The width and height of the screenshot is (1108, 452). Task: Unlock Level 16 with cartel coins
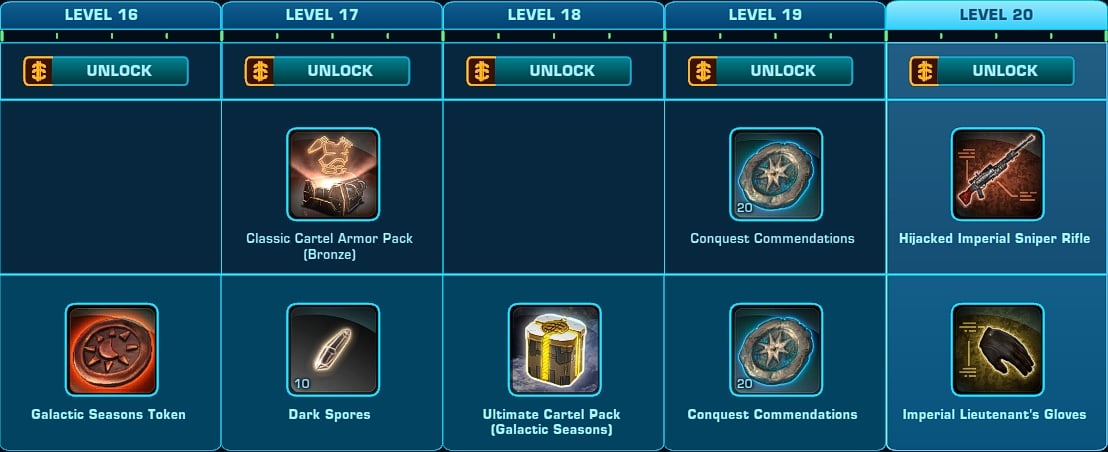(106, 71)
